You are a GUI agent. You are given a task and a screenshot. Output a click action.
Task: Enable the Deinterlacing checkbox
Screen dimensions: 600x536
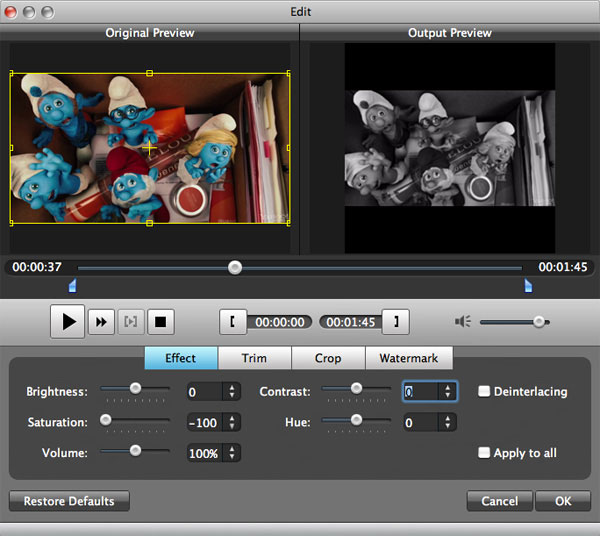pyautogui.click(x=484, y=391)
